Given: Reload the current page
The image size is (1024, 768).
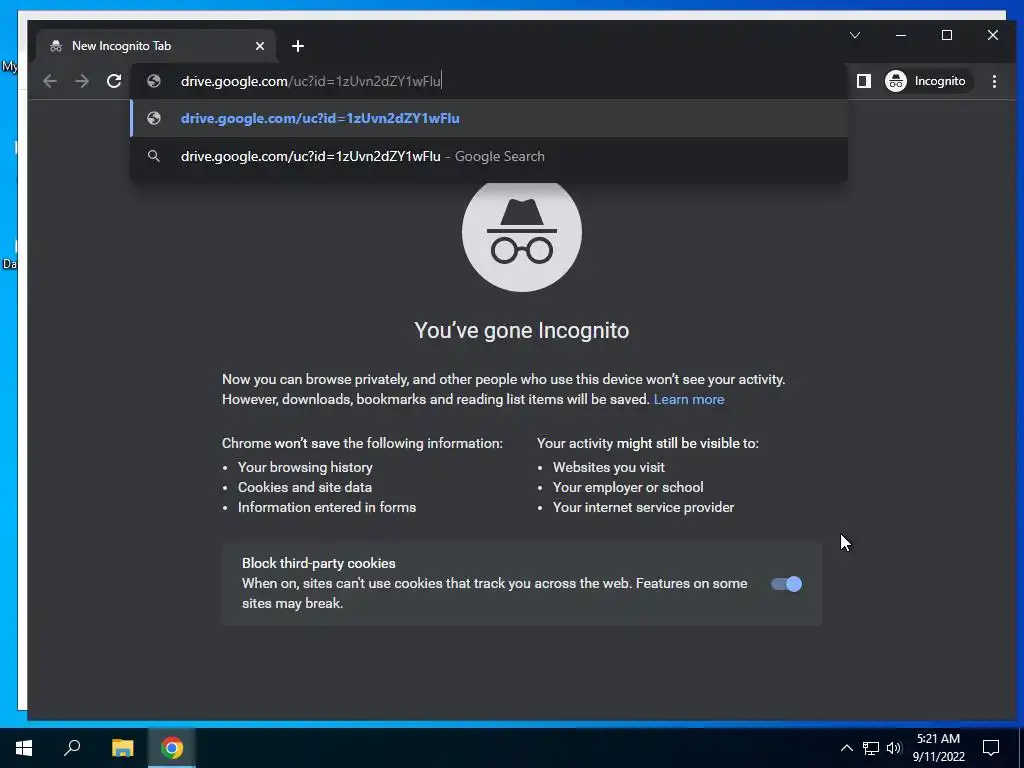Looking at the screenshot, I should click(x=114, y=81).
